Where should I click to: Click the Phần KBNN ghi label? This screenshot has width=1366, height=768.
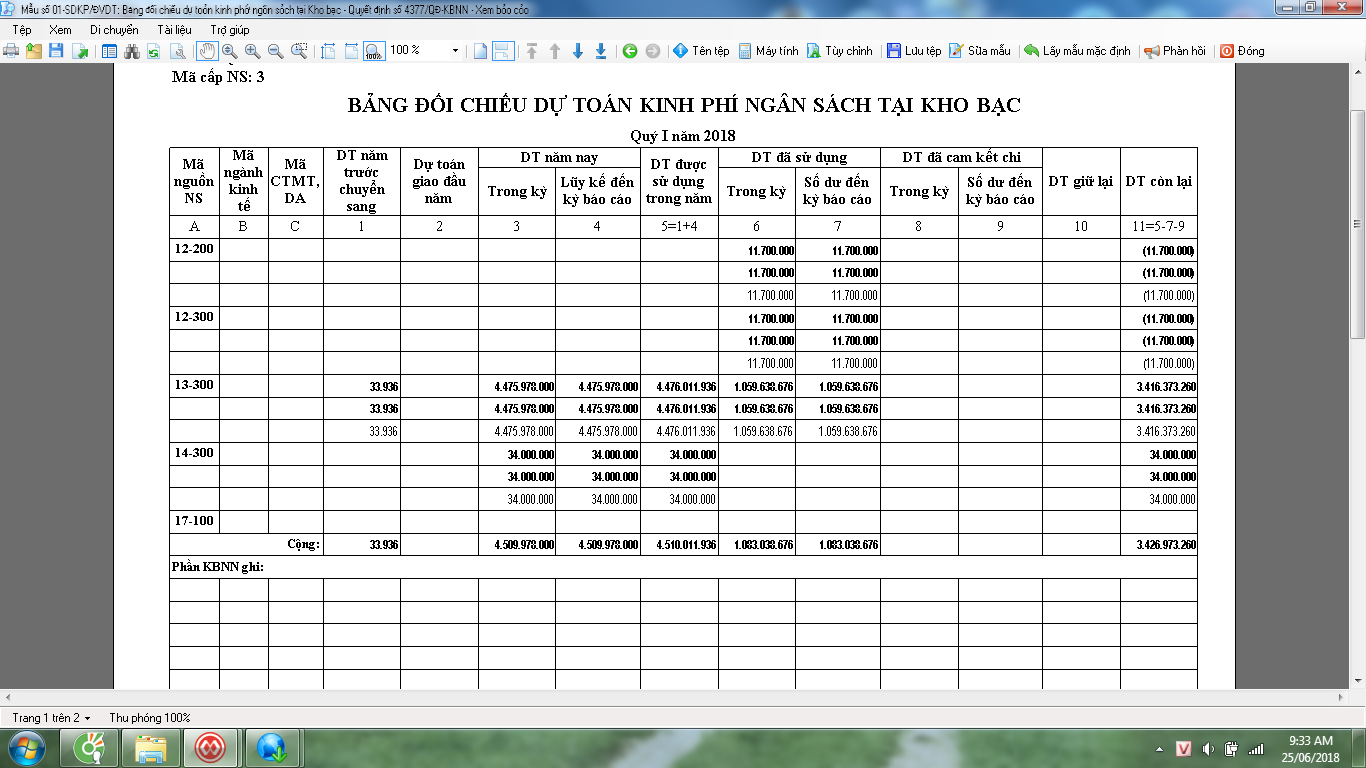click(217, 567)
